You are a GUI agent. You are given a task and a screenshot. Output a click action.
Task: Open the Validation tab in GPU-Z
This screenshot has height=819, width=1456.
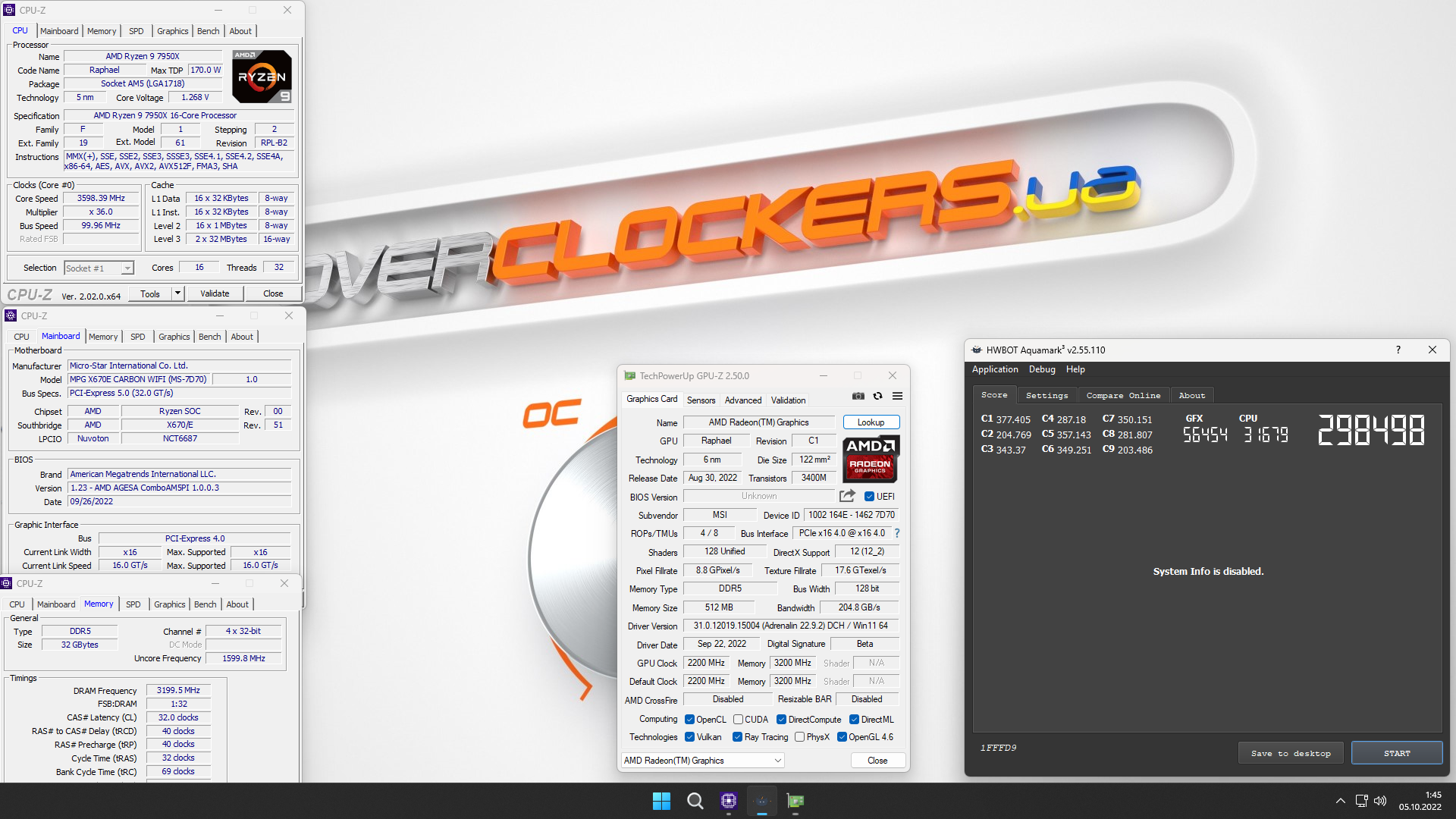tap(789, 400)
